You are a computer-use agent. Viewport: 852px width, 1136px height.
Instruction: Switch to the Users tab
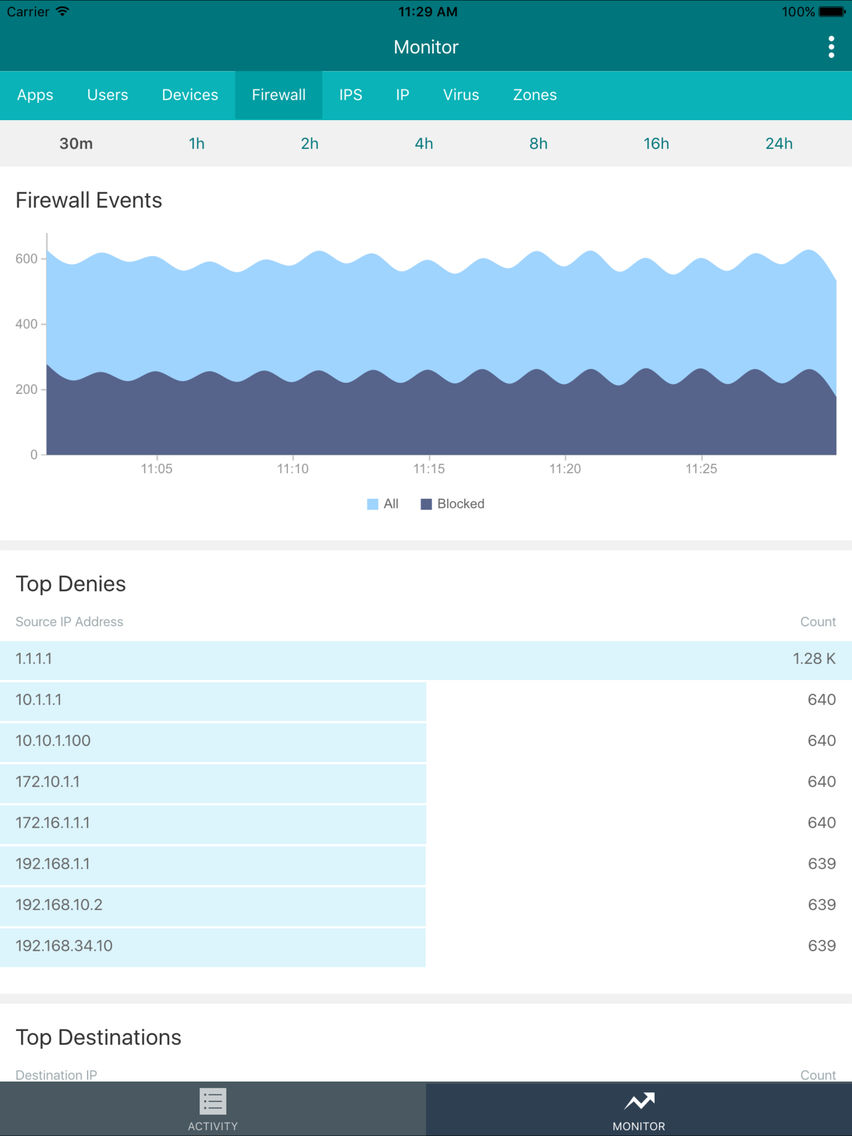tap(107, 95)
